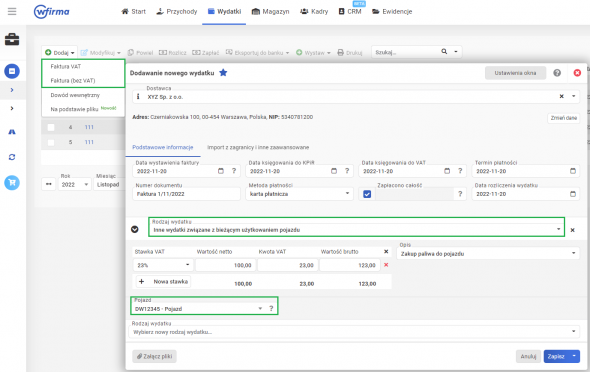Click help icon next to Zapłacono całość
This screenshot has height=372, width=590.
460,194
